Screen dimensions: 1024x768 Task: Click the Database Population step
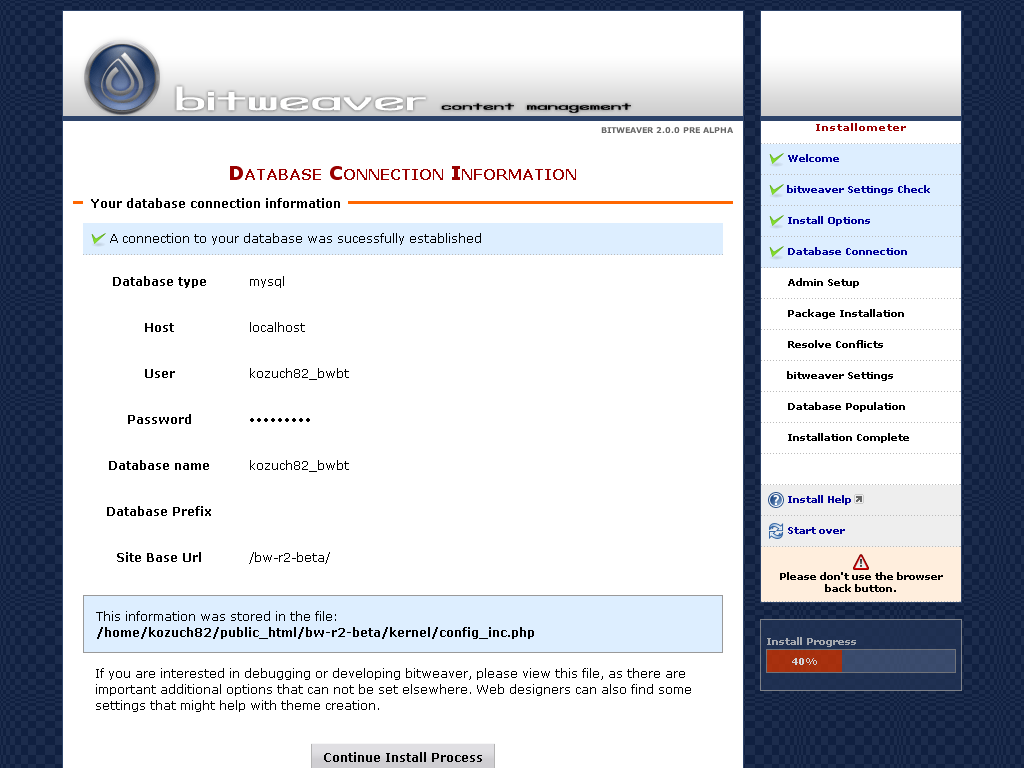pos(846,407)
